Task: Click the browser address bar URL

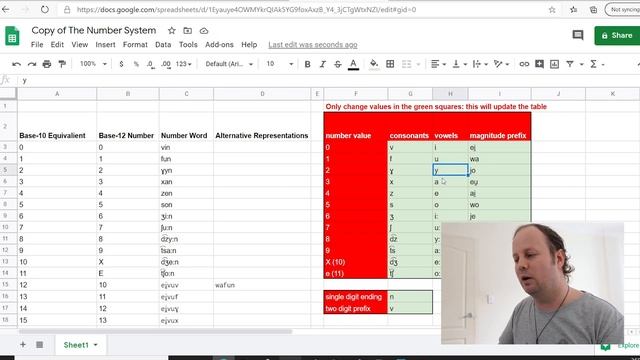Action: tap(246, 9)
